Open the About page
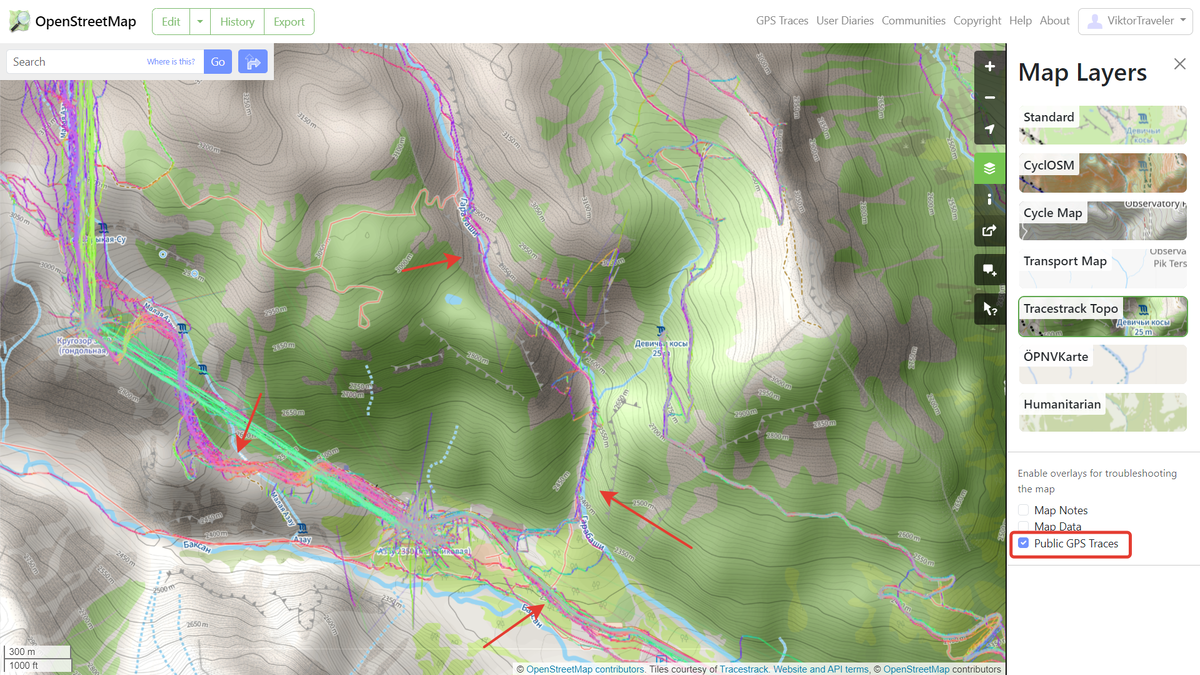1200x675 pixels. click(x=1055, y=21)
